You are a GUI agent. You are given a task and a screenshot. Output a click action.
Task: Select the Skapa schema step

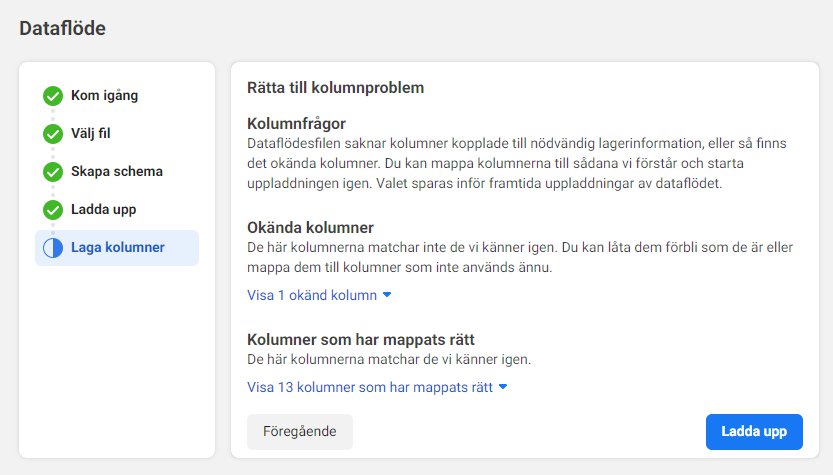117,172
